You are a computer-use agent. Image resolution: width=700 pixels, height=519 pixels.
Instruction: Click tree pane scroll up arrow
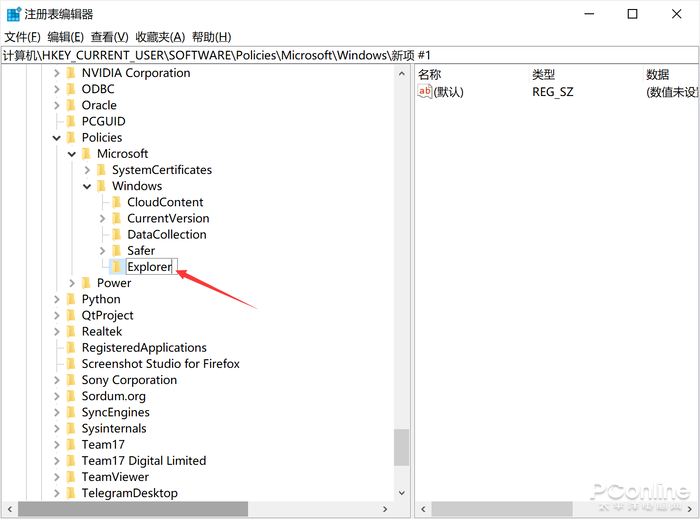point(401,74)
